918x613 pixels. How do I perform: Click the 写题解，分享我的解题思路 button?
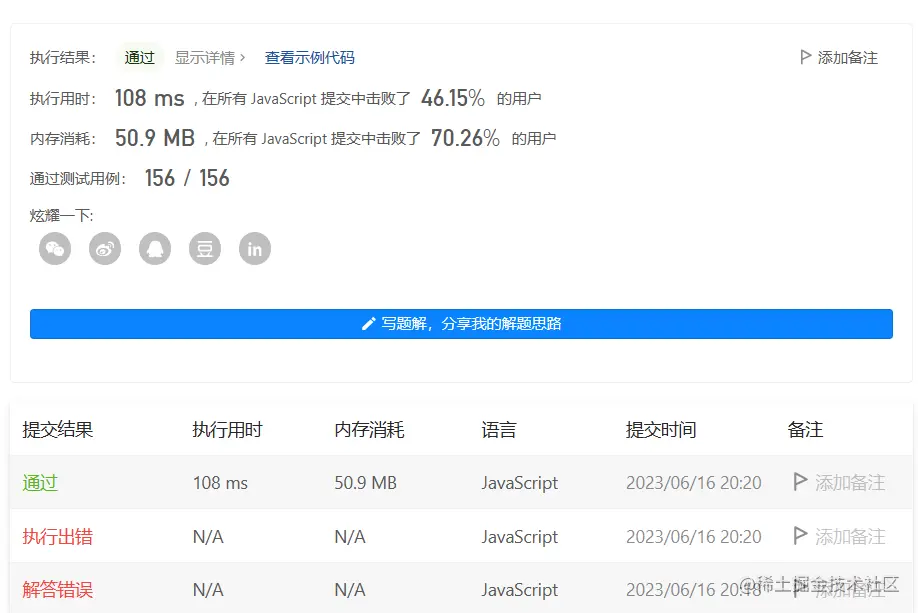[x=461, y=324]
